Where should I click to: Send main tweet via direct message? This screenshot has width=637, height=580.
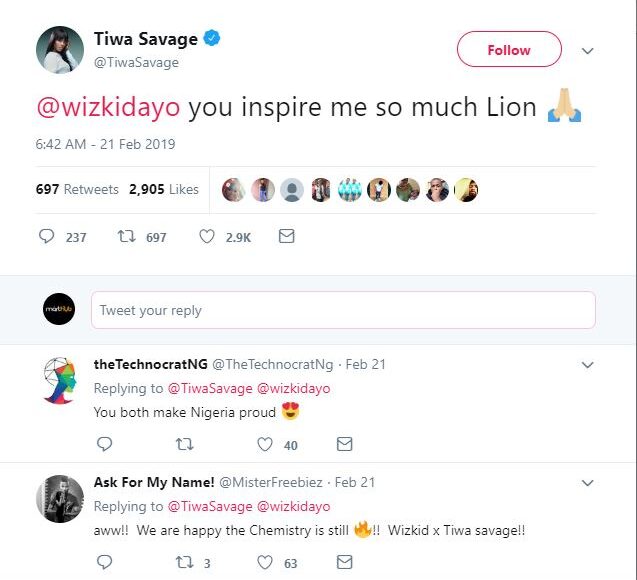point(286,237)
